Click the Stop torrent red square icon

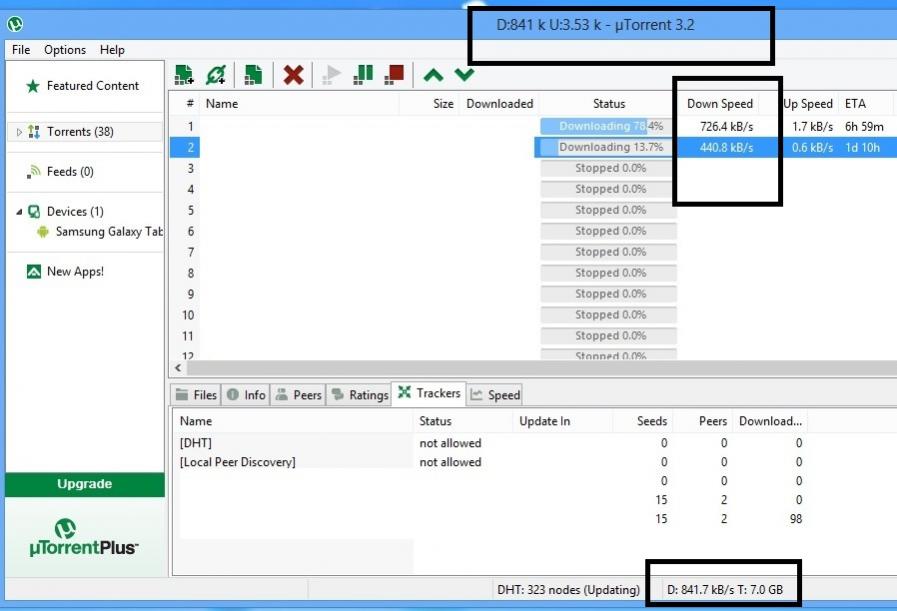(x=394, y=74)
